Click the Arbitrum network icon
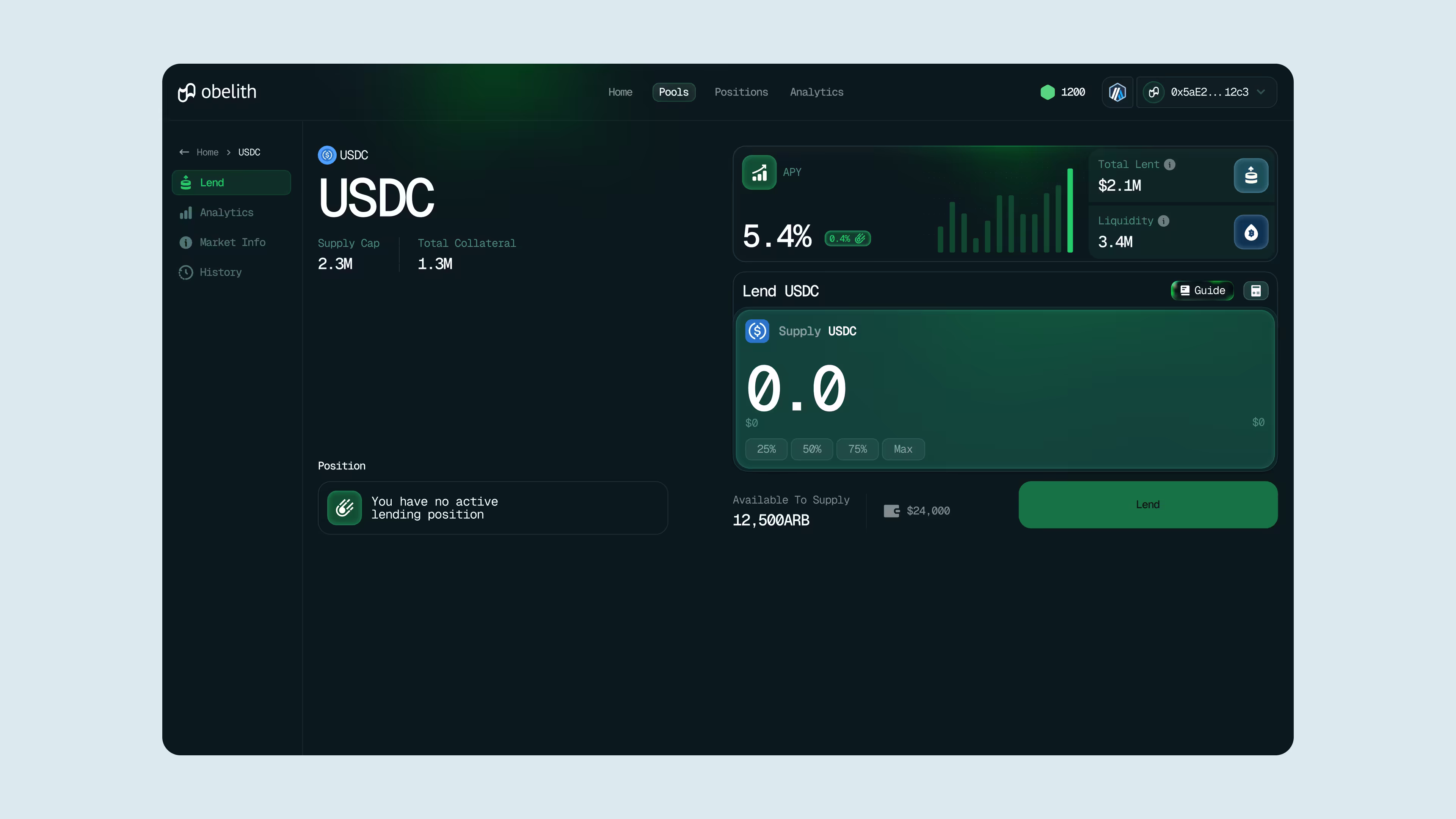Image resolution: width=1456 pixels, height=819 pixels. (1117, 92)
